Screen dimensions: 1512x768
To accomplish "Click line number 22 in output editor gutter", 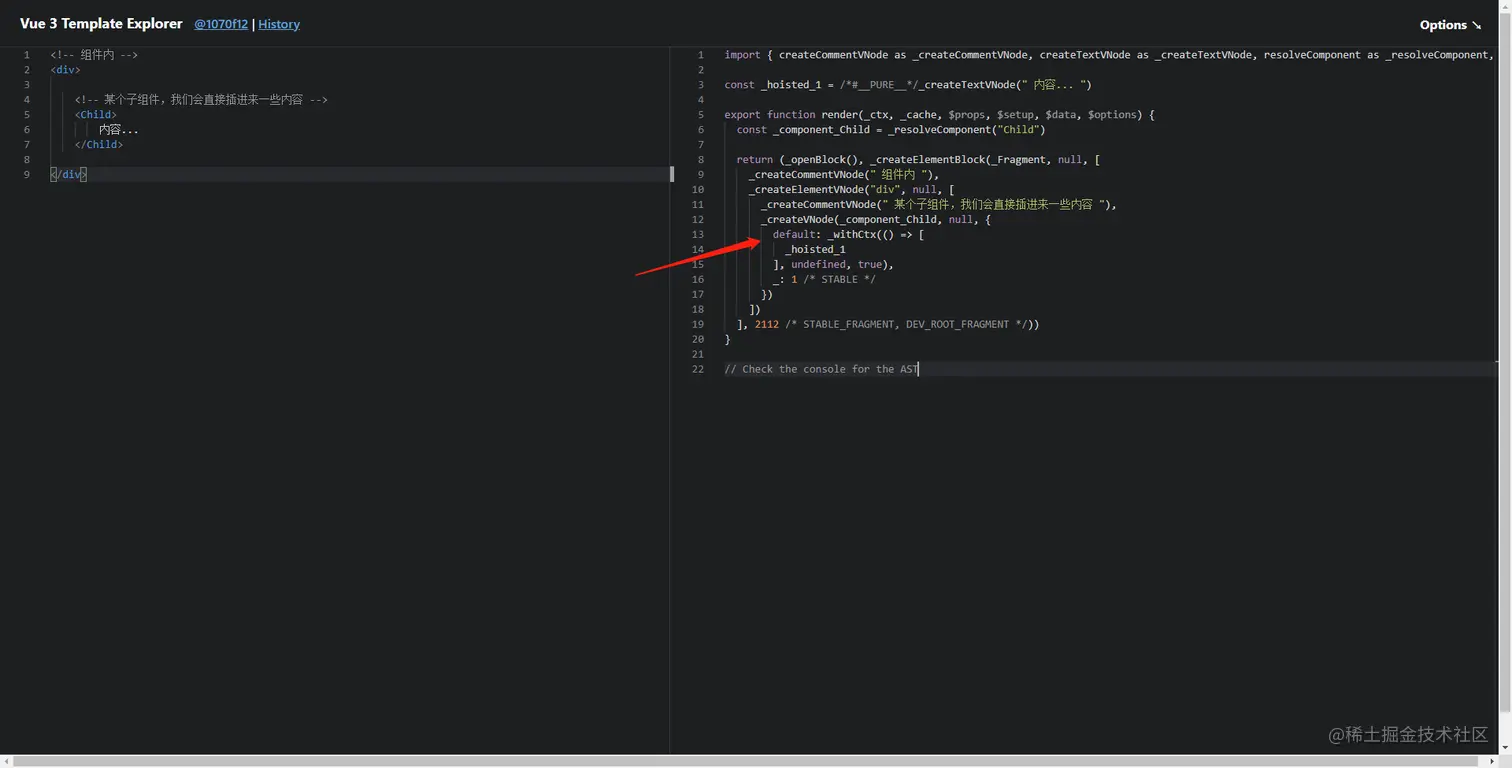I will 698,370.
